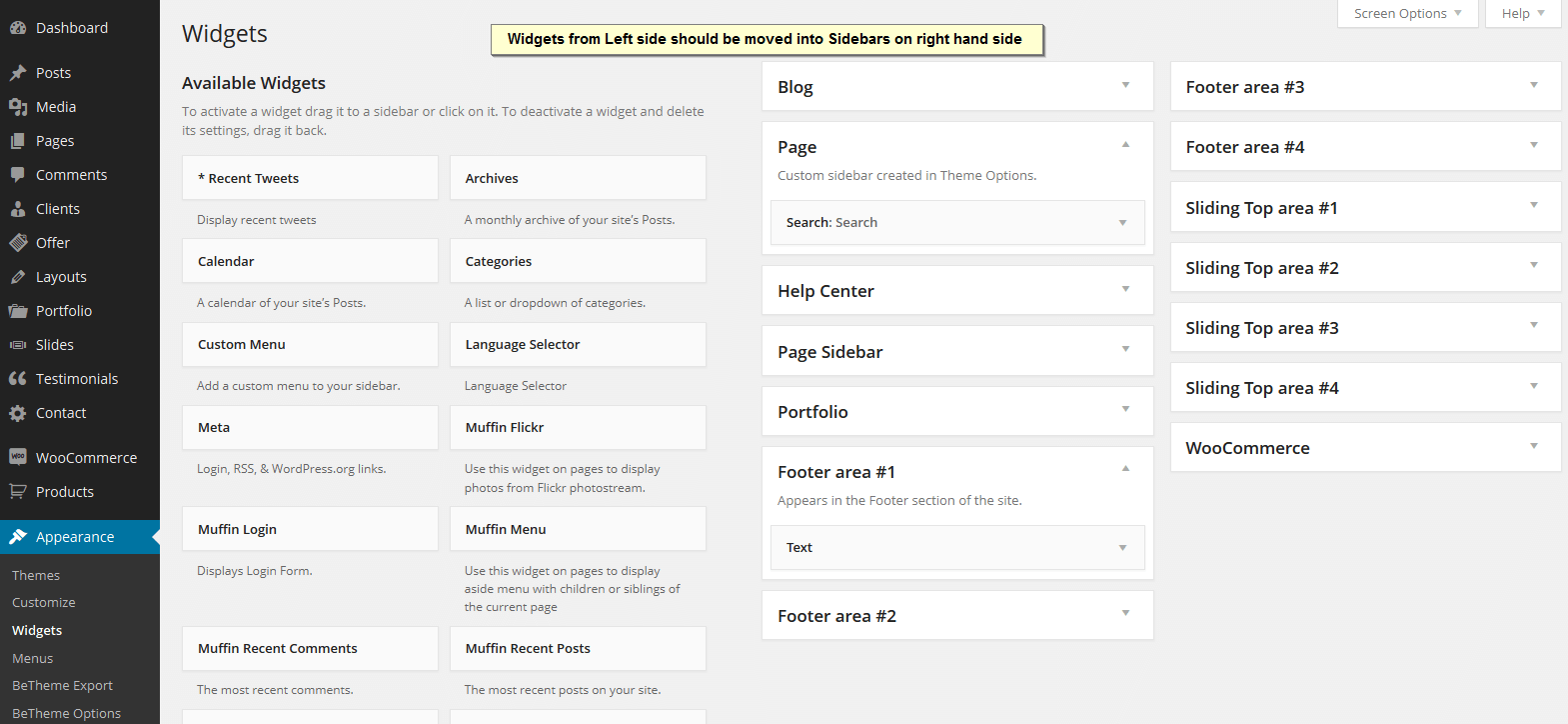Click the Portfolio folder icon
The height and width of the screenshot is (724, 1568).
(x=18, y=311)
